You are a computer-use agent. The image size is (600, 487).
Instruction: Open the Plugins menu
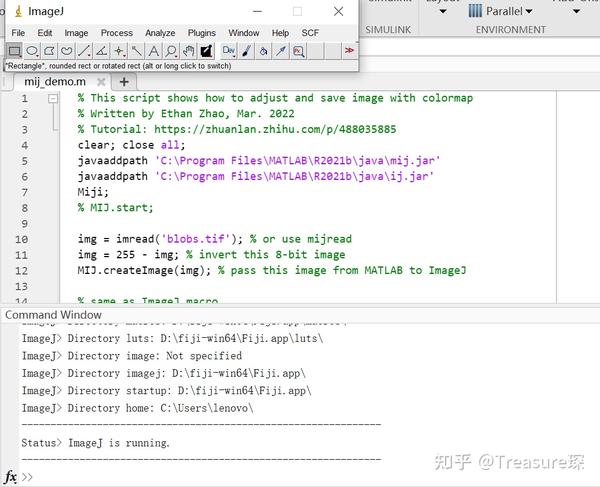point(202,33)
